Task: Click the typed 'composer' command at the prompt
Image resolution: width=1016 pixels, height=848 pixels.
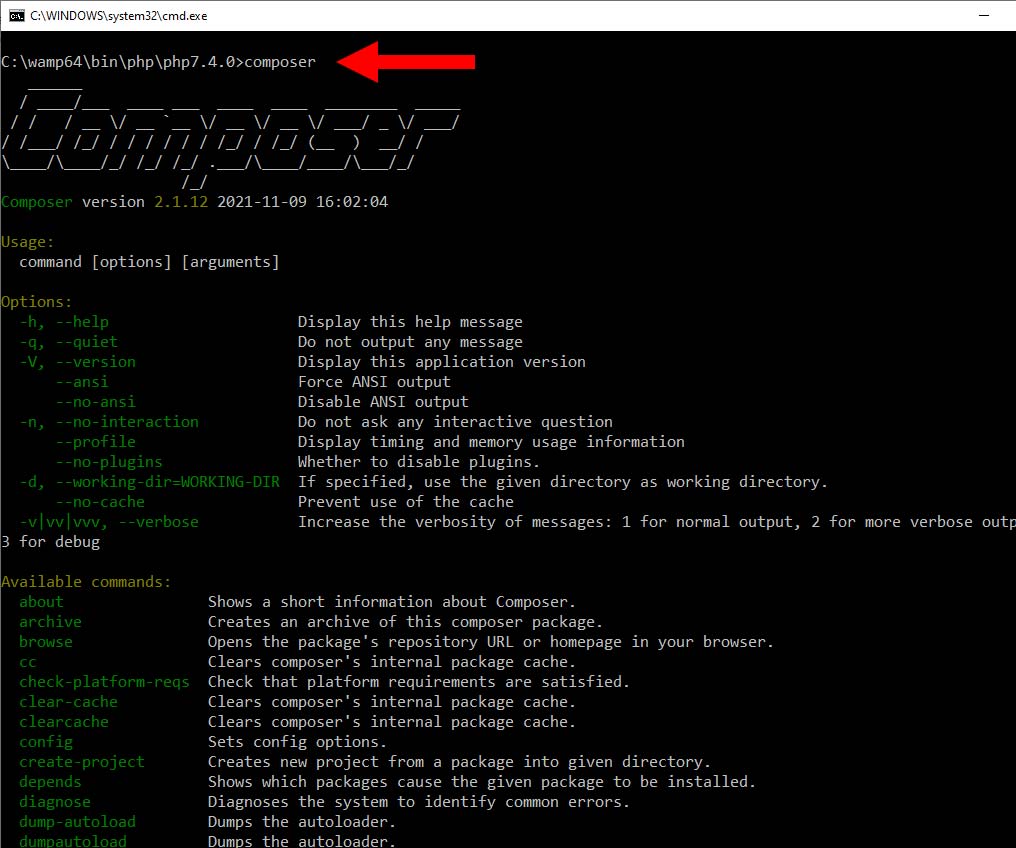Action: 280,62
